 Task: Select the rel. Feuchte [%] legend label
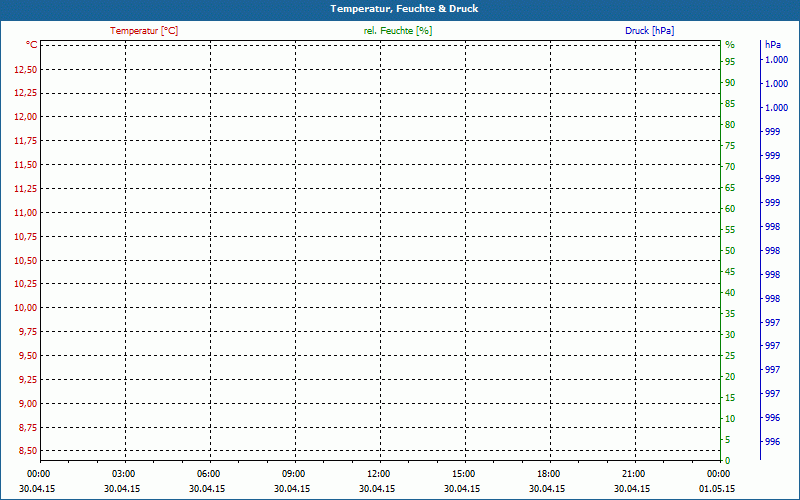[x=398, y=31]
